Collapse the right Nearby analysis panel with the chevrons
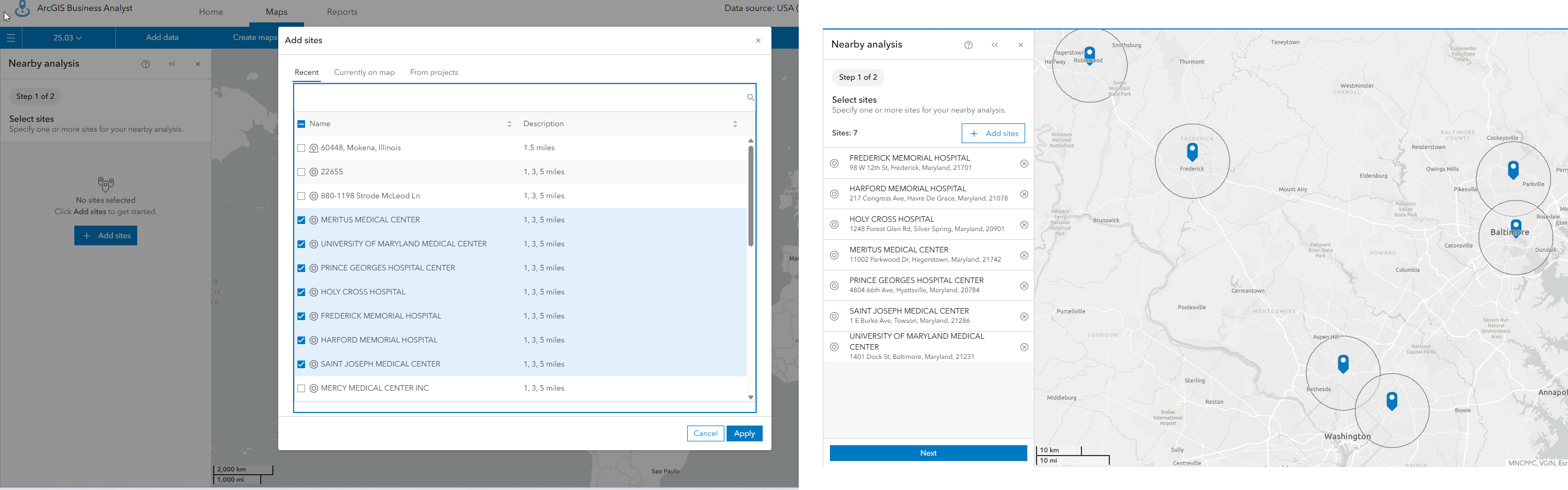This screenshot has width=1568, height=490. tap(994, 45)
